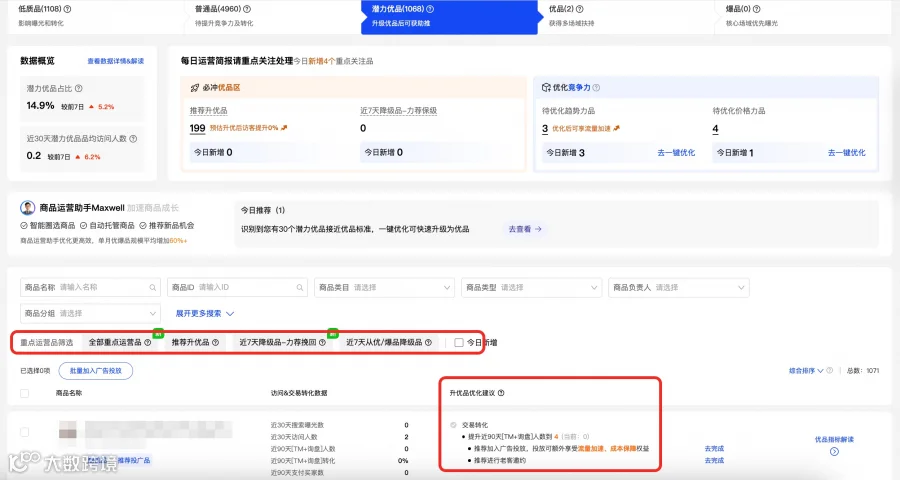This screenshot has height=480, width=900.
Task: Click help icon next to 升优品优化建议
Action: pyautogui.click(x=501, y=393)
